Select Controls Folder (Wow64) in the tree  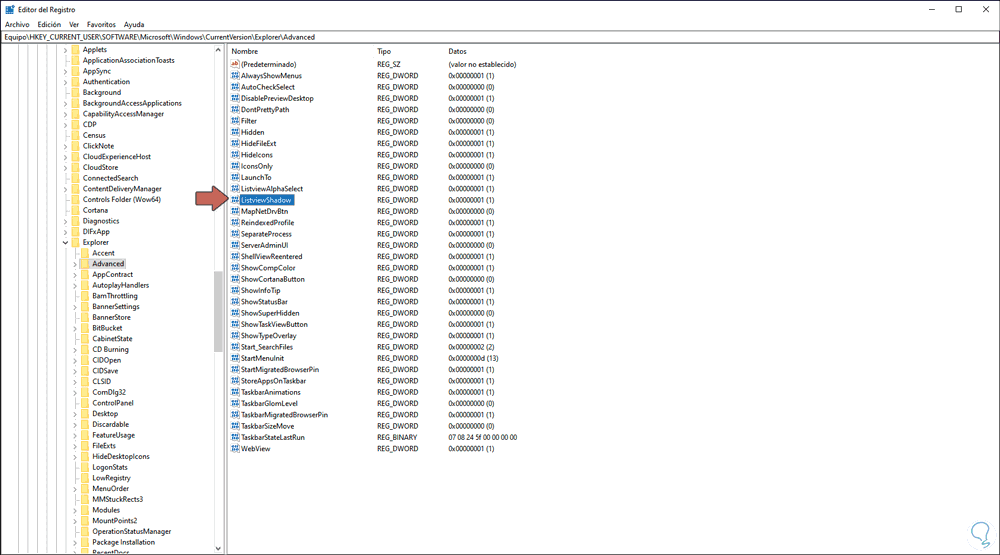122,200
